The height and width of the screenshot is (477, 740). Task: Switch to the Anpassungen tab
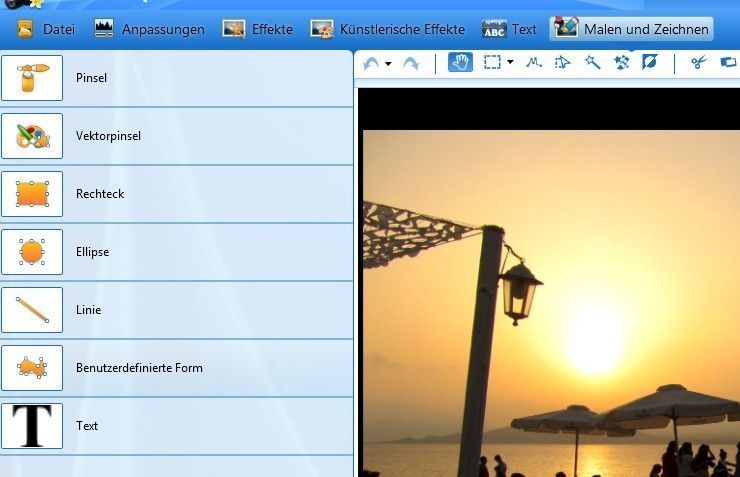[149, 29]
